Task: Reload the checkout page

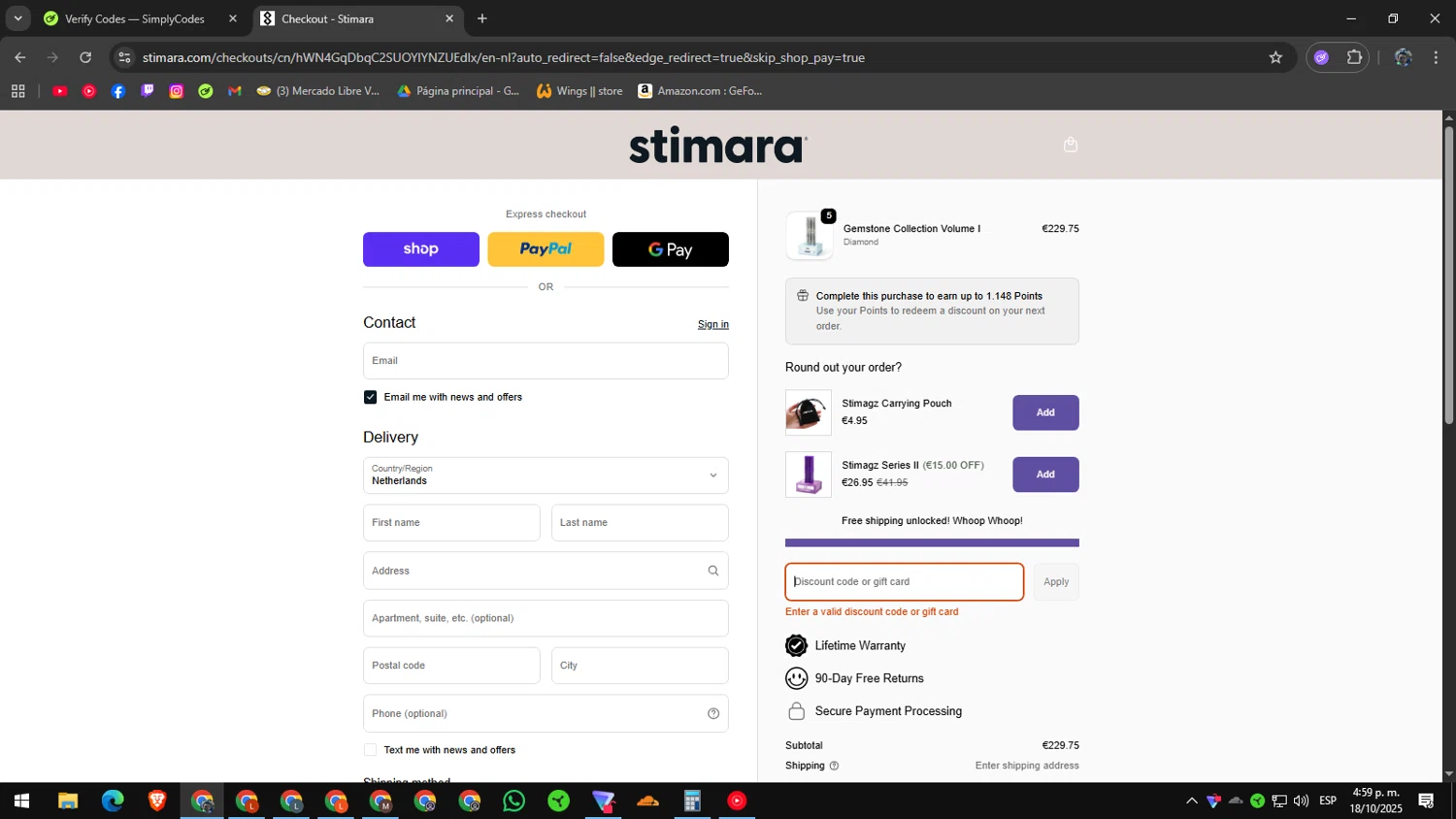Action: [85, 57]
